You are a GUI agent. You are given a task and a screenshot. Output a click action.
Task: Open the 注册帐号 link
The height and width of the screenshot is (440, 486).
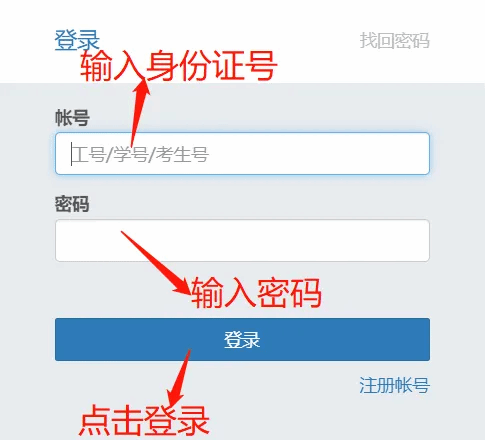click(x=394, y=385)
